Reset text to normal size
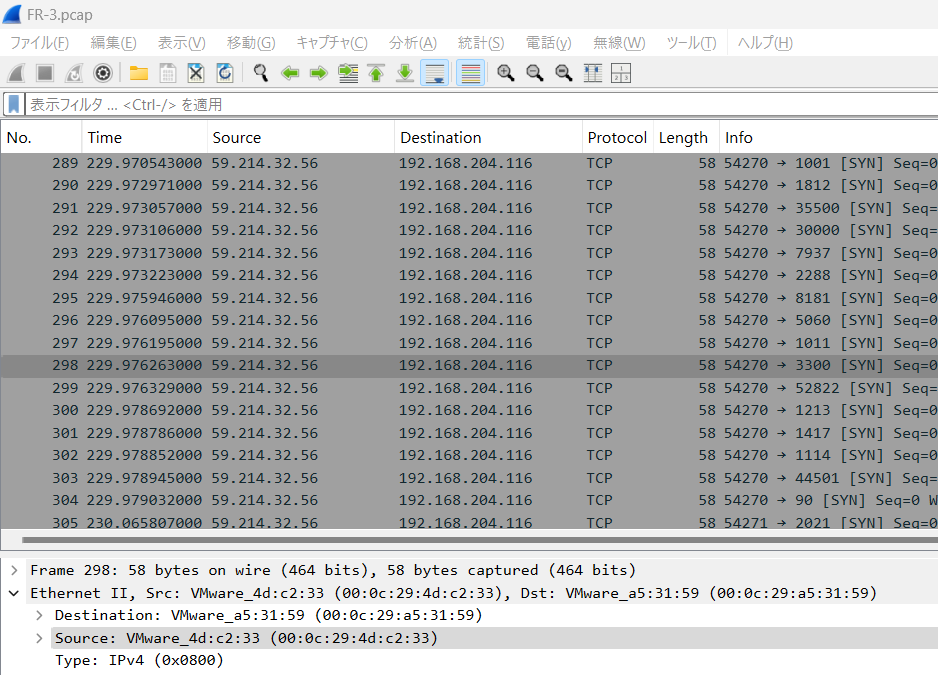The width and height of the screenshot is (938, 675). point(564,73)
